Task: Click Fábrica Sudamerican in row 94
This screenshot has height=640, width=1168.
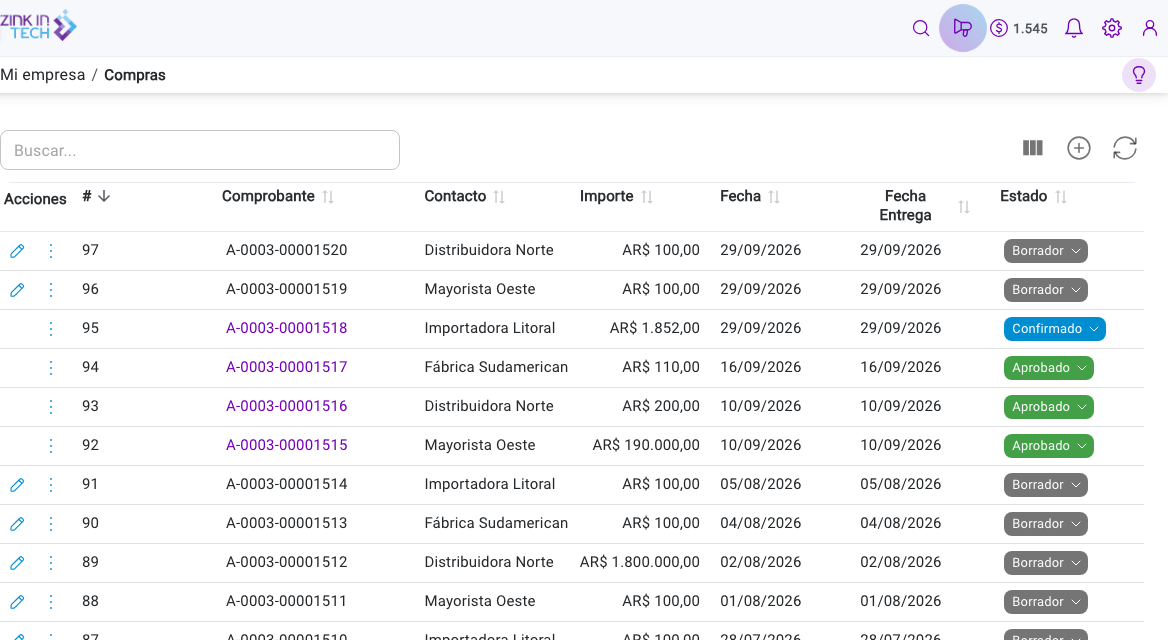Action: (x=496, y=367)
